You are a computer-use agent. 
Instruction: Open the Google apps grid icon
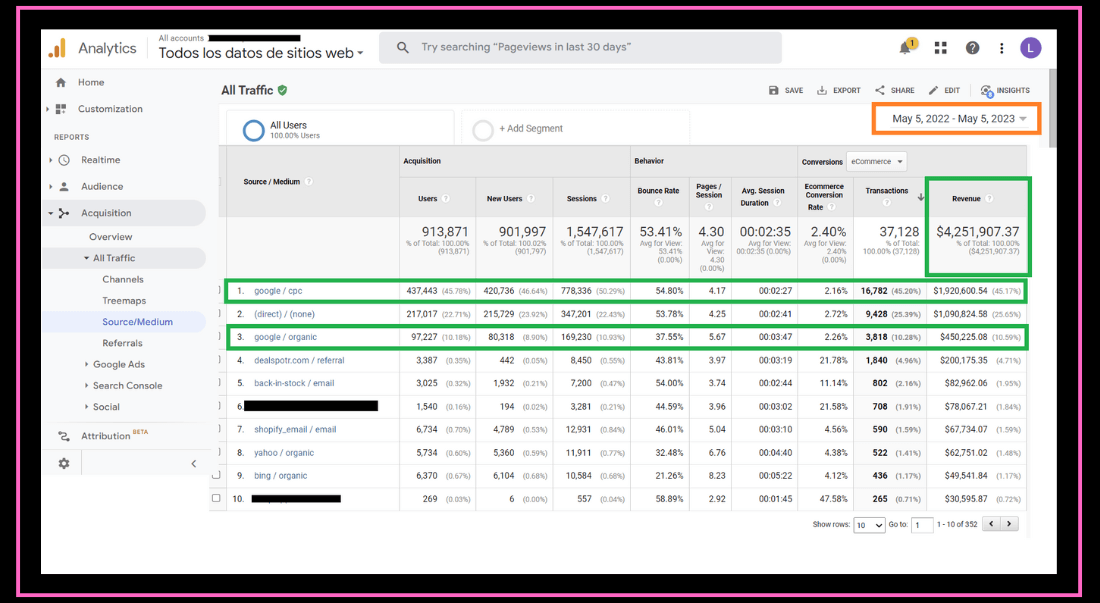940,48
